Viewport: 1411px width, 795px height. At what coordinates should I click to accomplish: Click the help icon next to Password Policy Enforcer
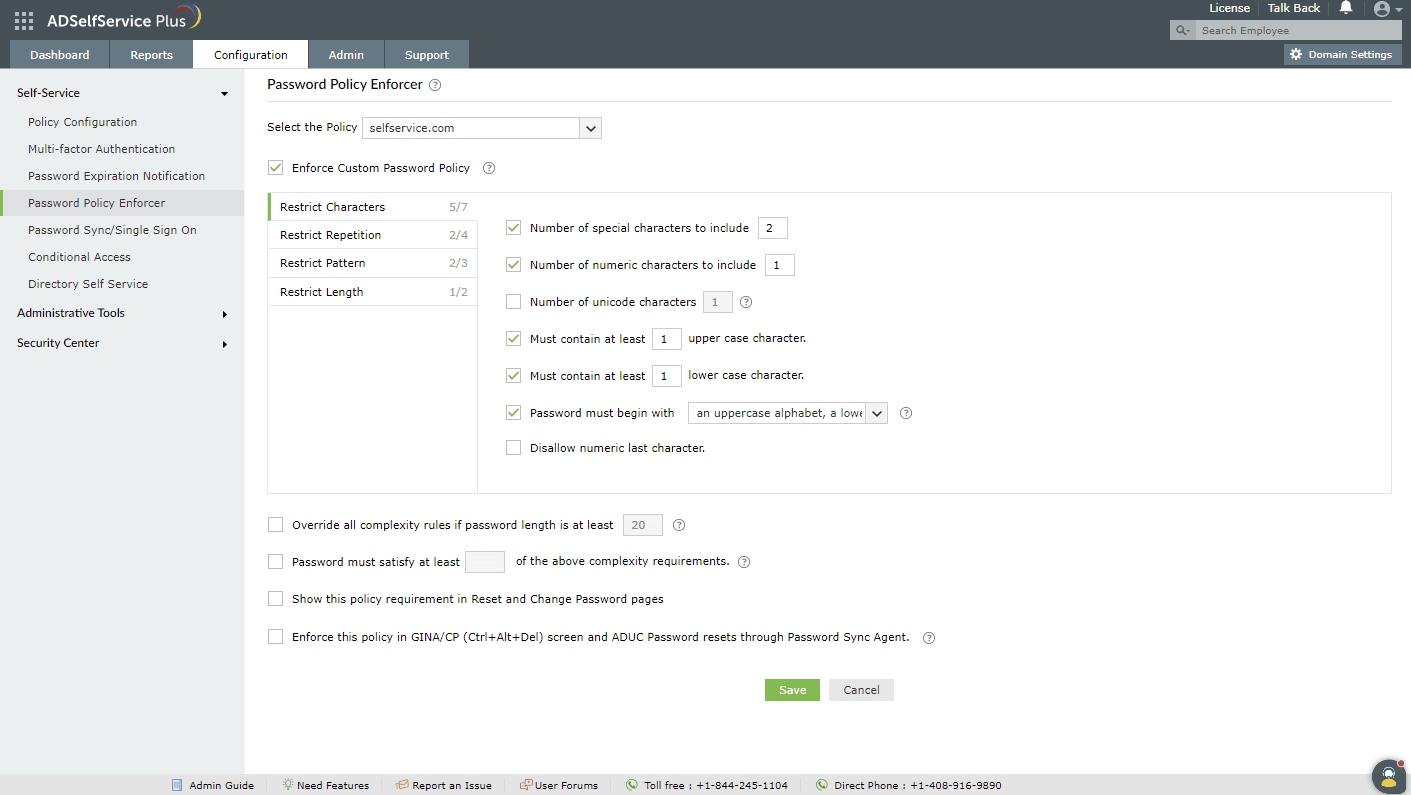pyautogui.click(x=434, y=85)
